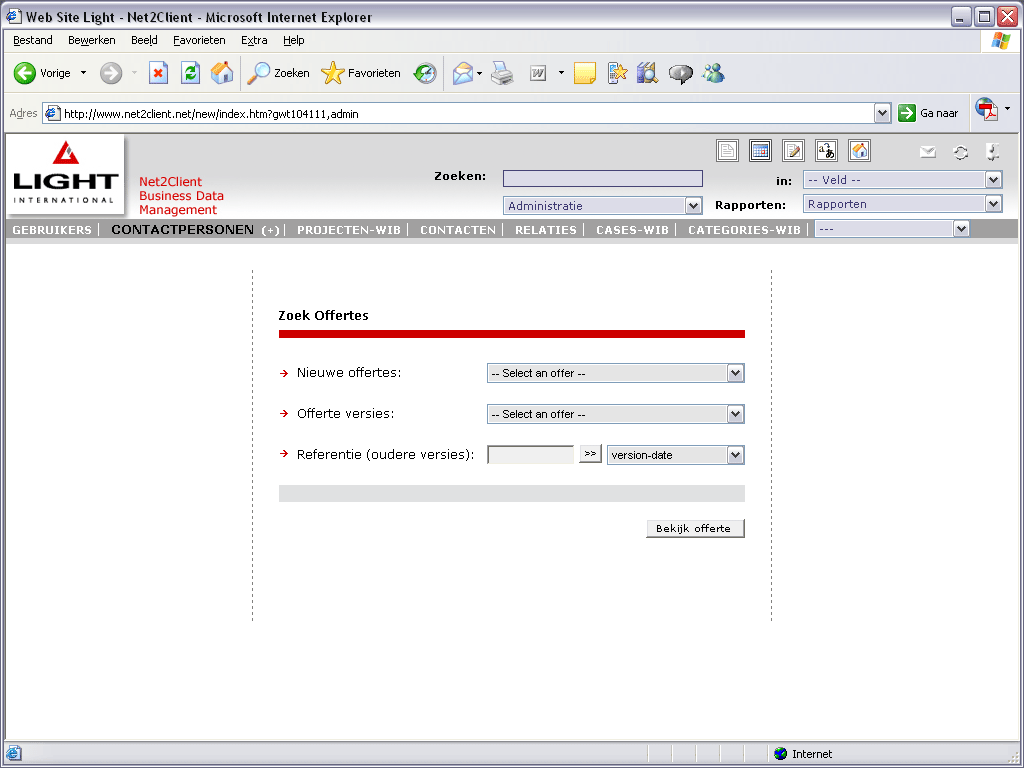Click the Light International logo
The width and height of the screenshot is (1024, 768).
coord(65,174)
